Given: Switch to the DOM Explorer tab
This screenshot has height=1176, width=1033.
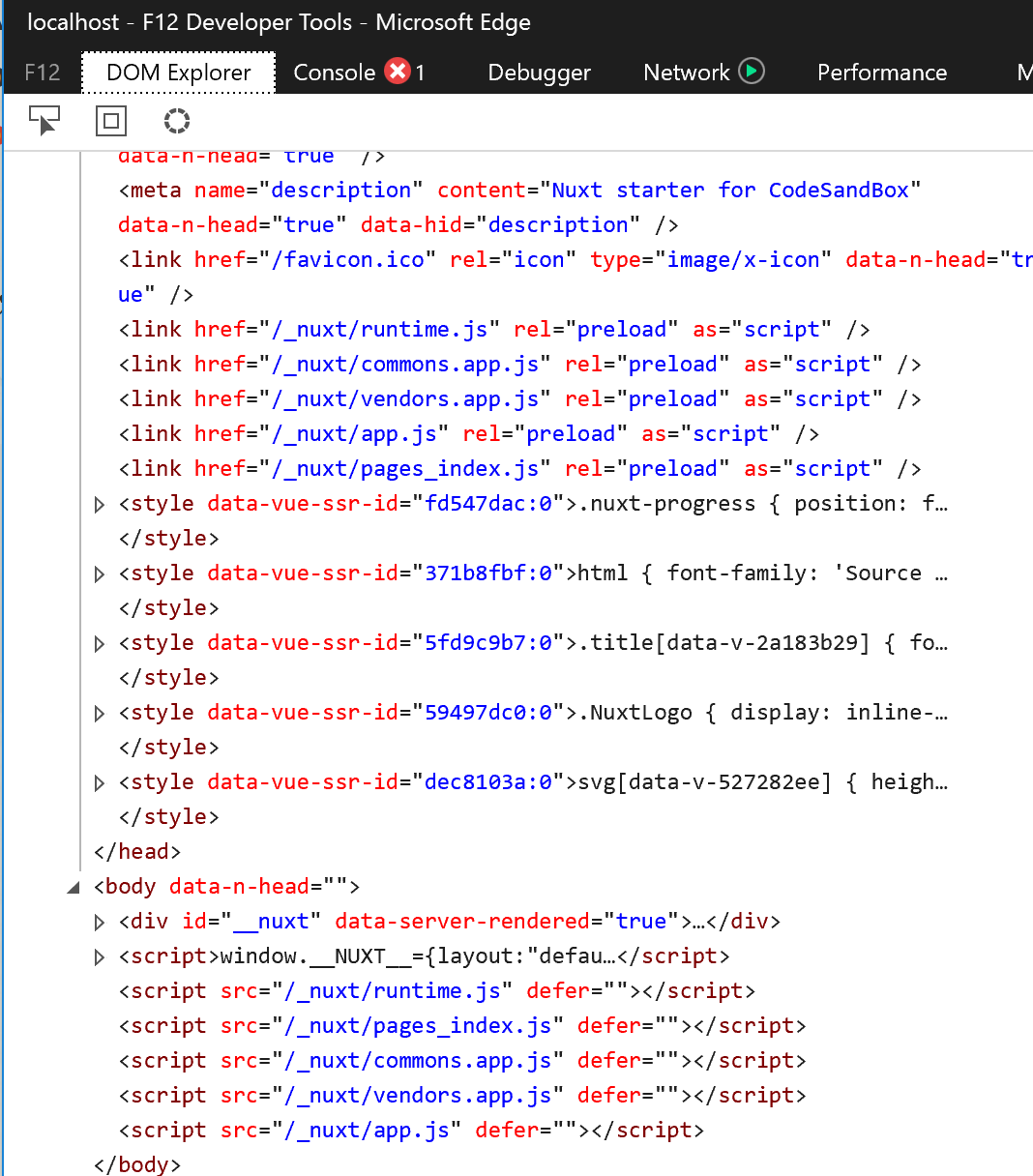Looking at the screenshot, I should [179, 73].
